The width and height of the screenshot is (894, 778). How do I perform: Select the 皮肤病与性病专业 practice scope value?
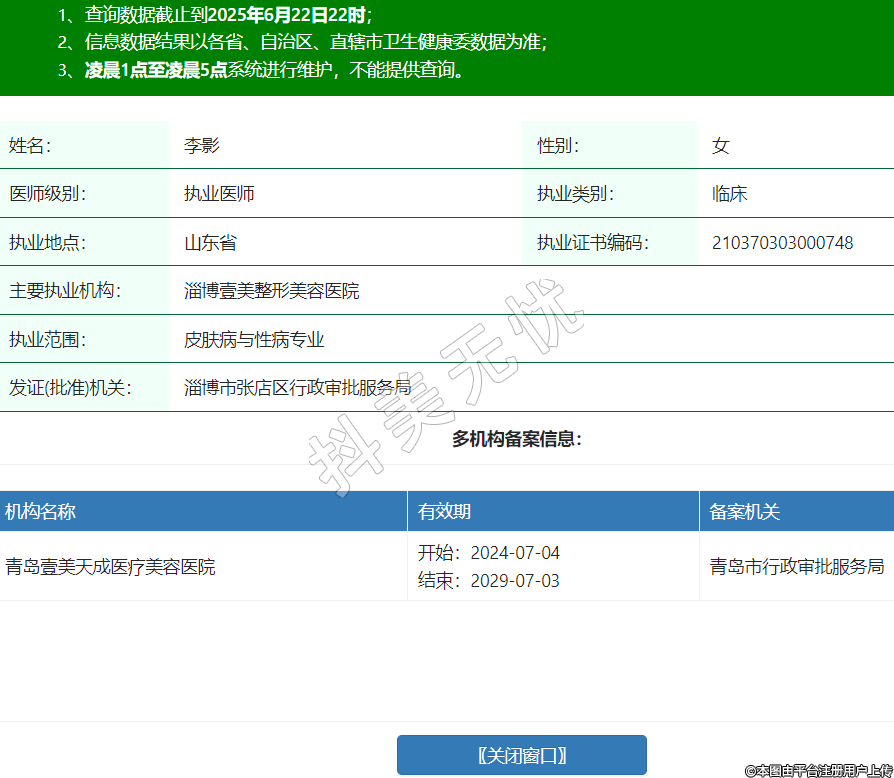tap(254, 340)
